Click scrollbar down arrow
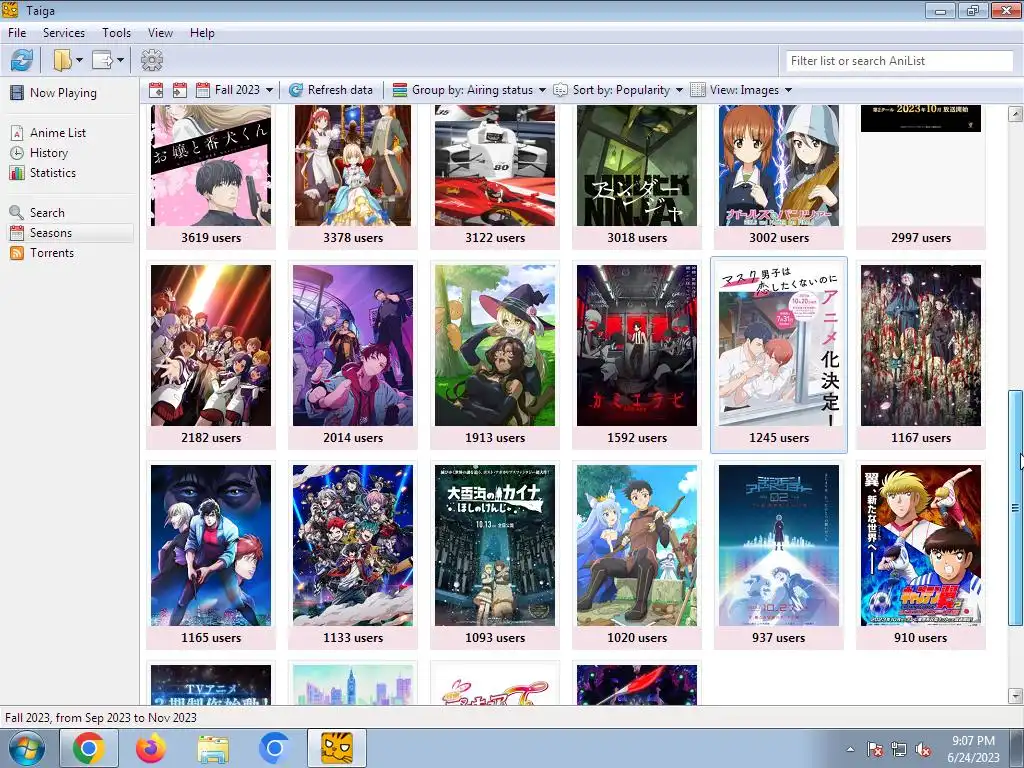The width and height of the screenshot is (1024, 768). tap(1015, 696)
